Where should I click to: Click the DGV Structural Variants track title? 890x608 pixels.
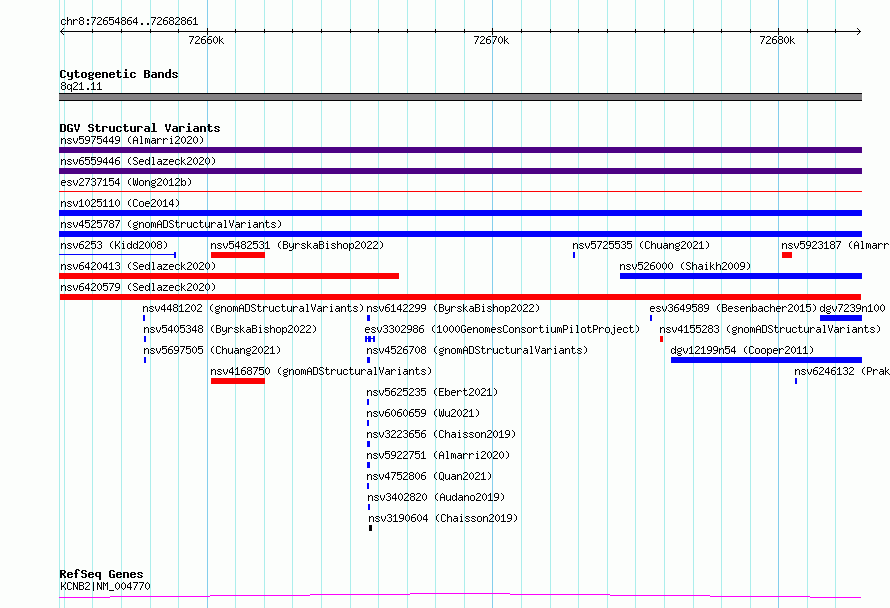click(x=140, y=128)
